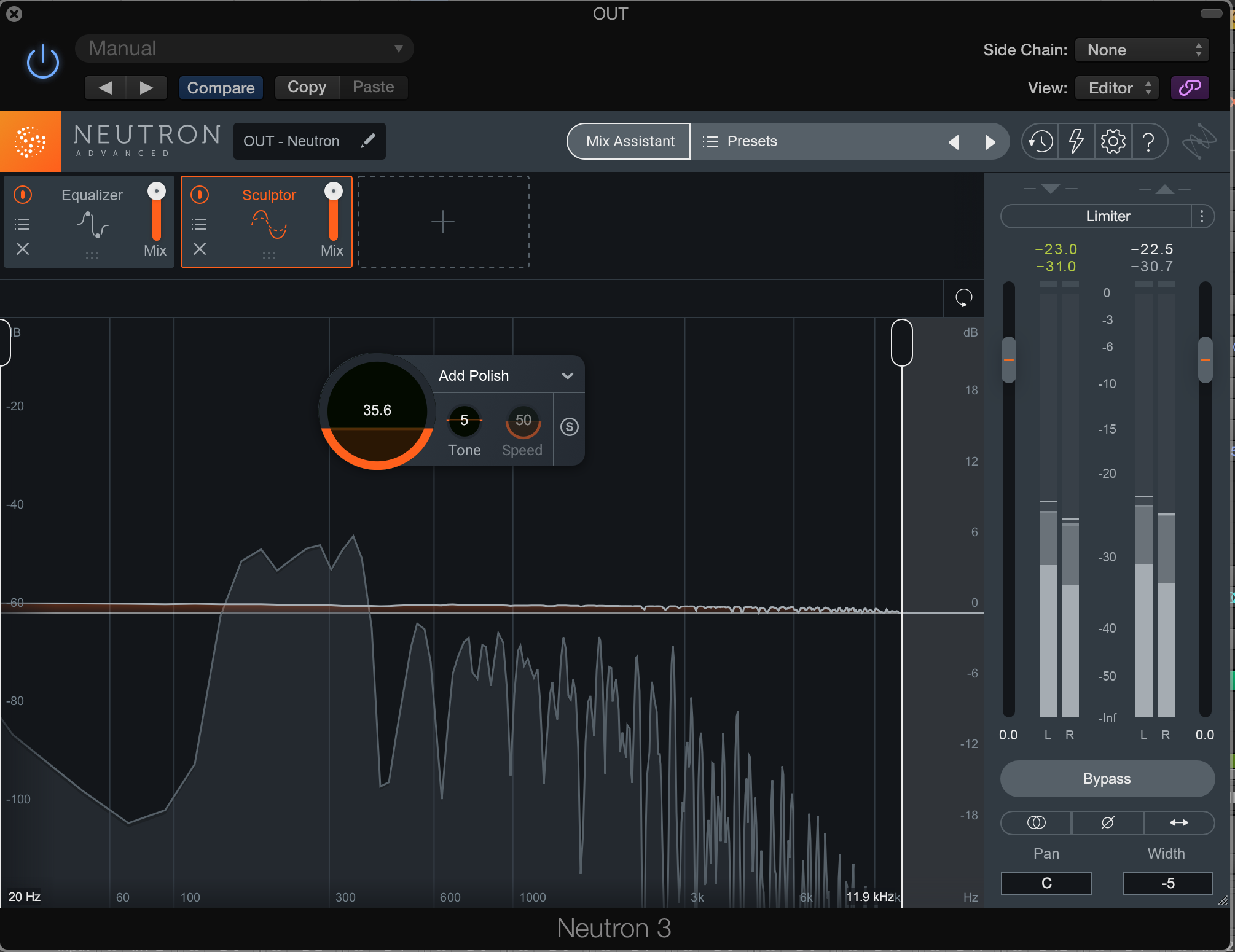Viewport: 1235px width, 952px height.
Task: Select next preset in Presets bar
Action: point(990,142)
